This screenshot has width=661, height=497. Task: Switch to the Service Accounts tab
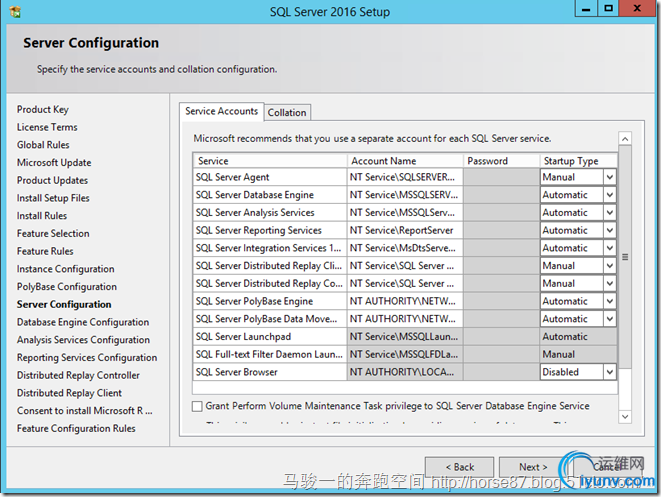point(222,111)
